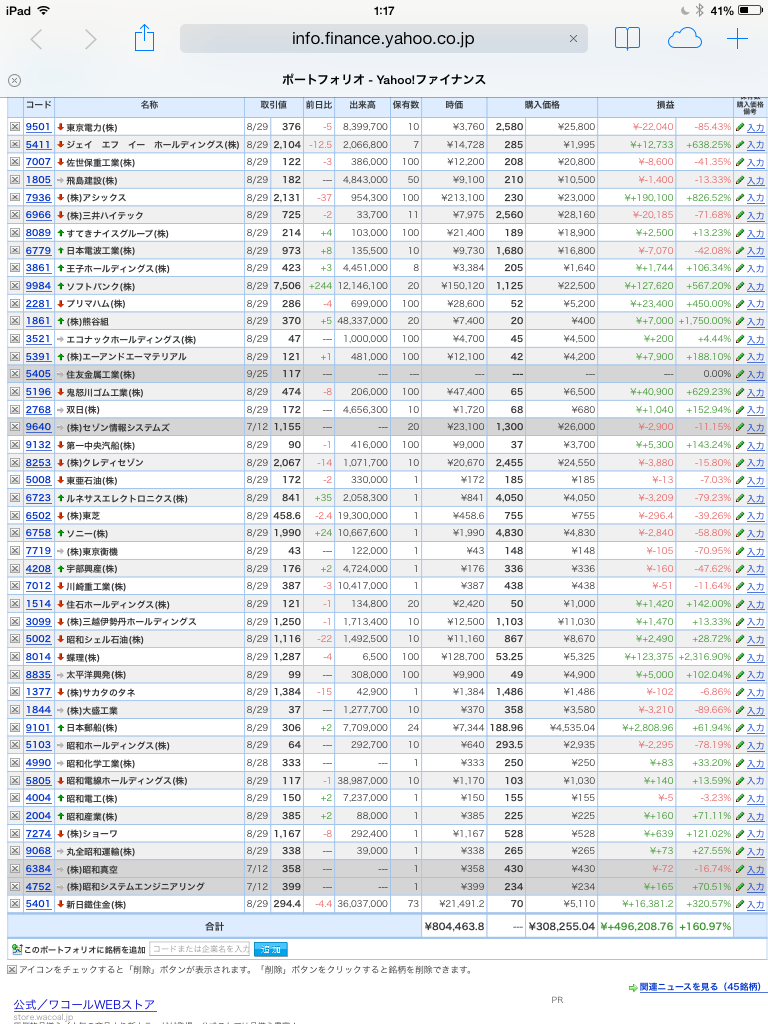This screenshot has width=768, height=1024.
Task: Click 入力 link for 新日鐵住金 row
Action: click(756, 904)
